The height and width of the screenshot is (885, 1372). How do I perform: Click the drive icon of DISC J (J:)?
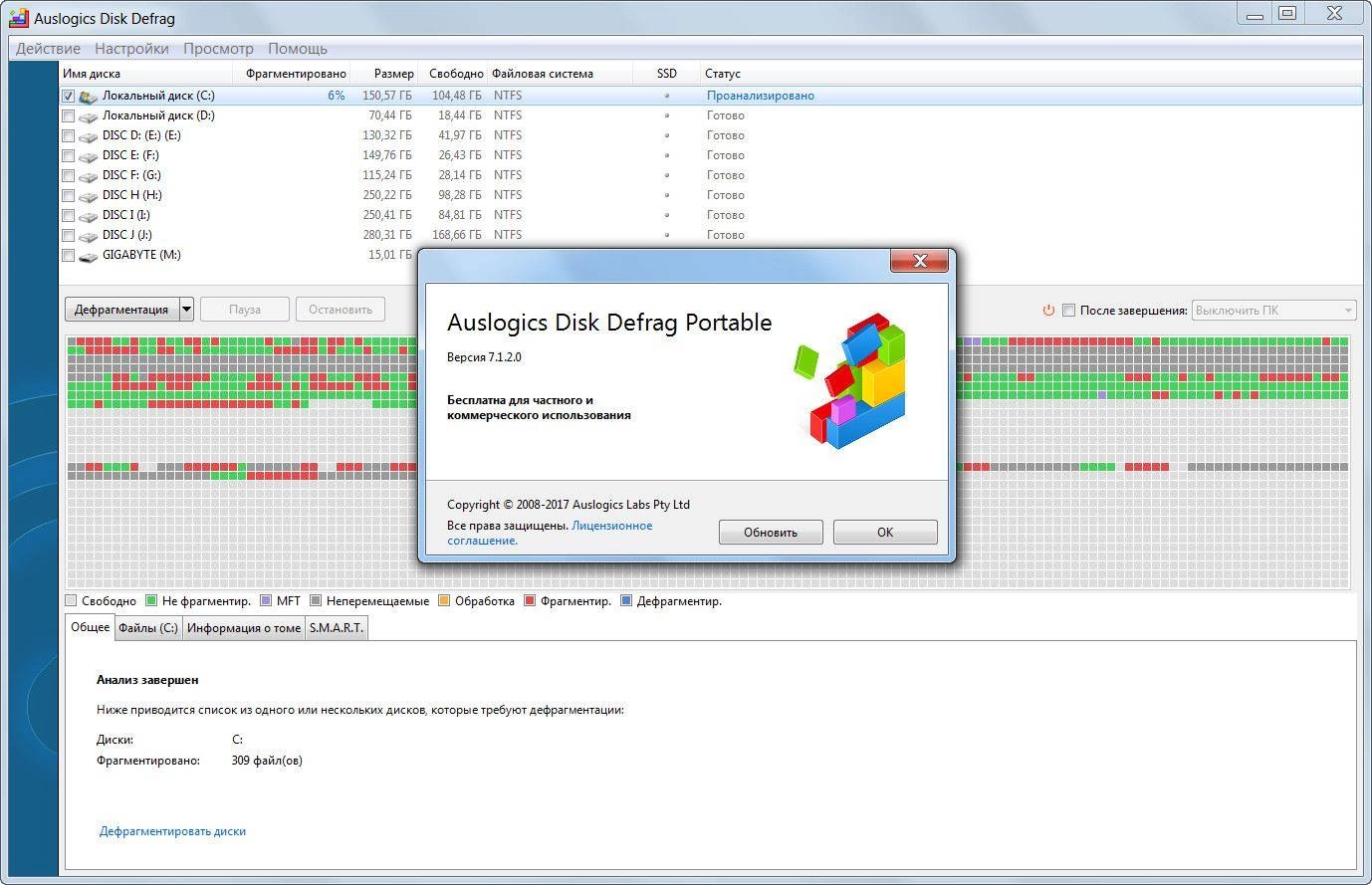point(88,236)
